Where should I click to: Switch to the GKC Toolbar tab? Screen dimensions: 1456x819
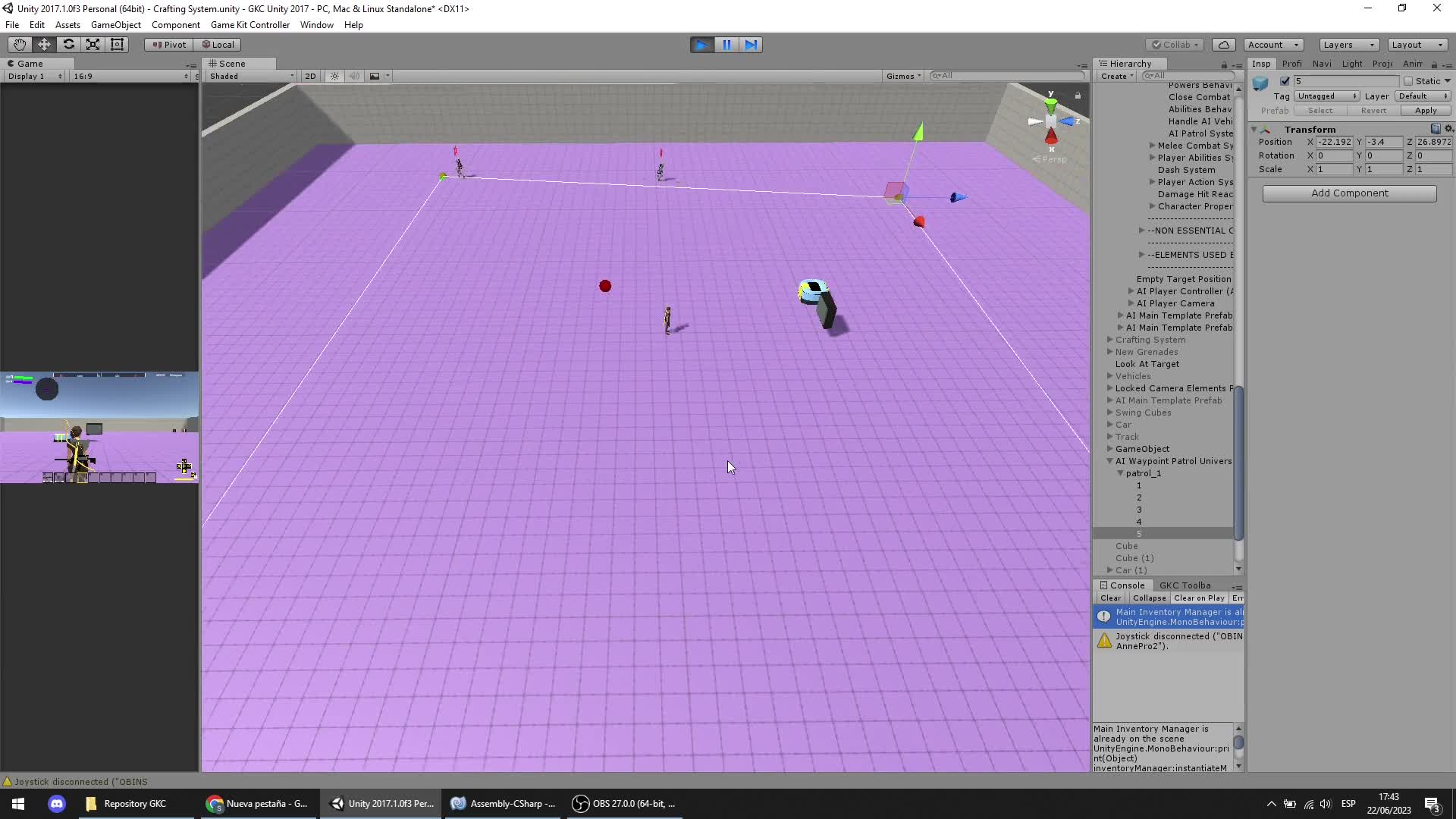pos(1185,585)
